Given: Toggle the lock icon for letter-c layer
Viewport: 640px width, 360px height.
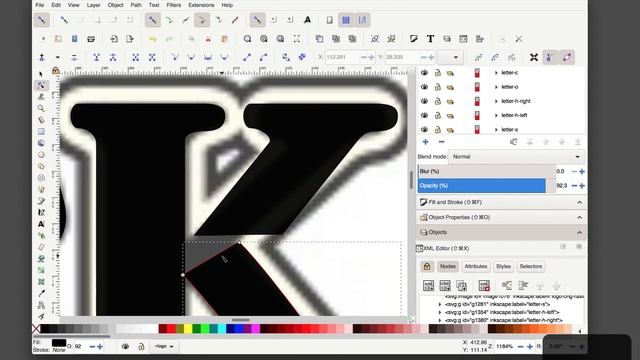Looking at the screenshot, I should 438,73.
